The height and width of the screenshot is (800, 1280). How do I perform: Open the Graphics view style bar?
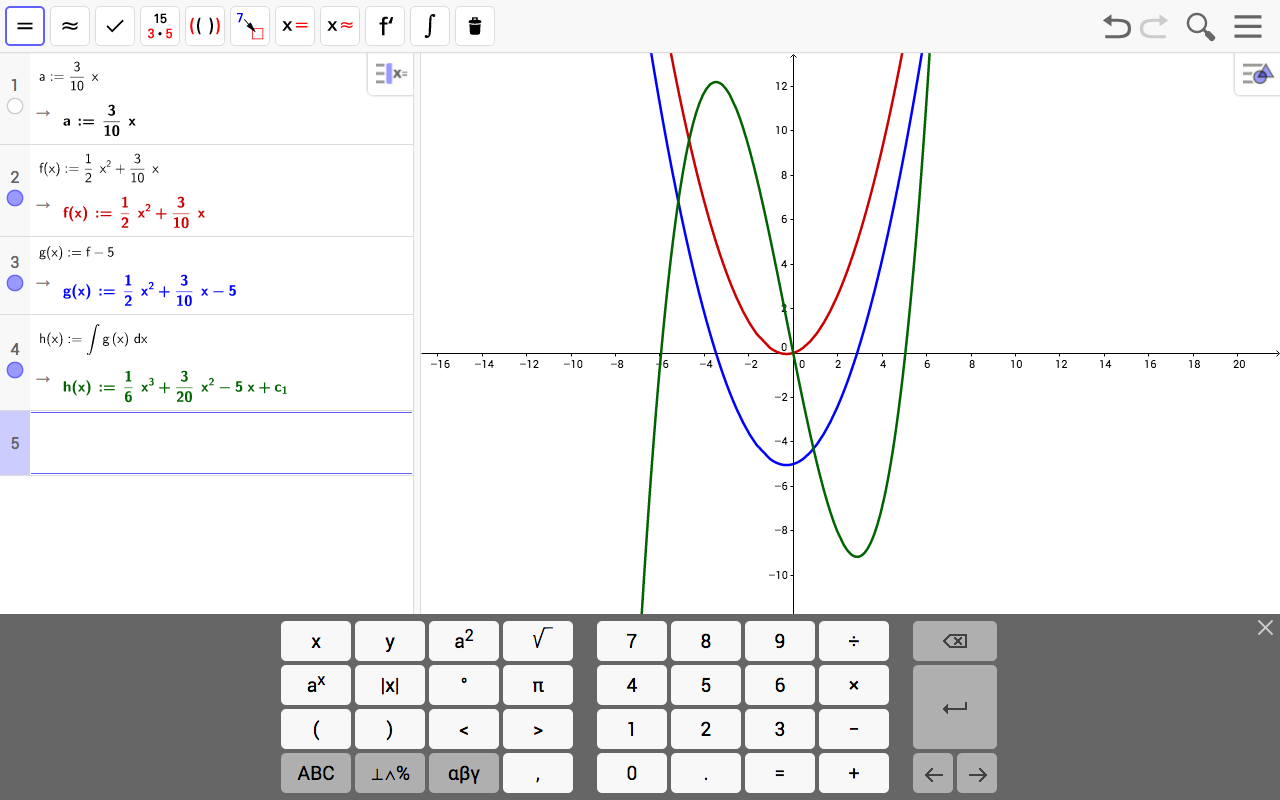coord(1257,74)
